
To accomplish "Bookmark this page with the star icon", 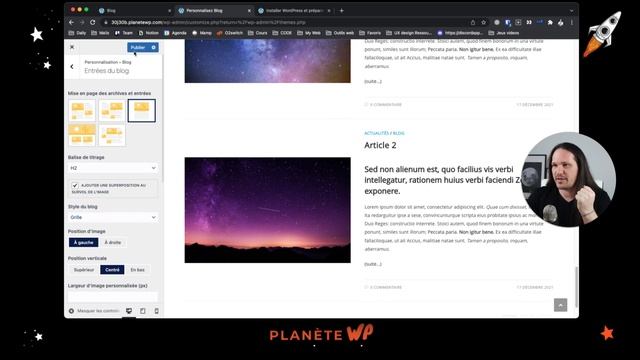I will click(484, 22).
